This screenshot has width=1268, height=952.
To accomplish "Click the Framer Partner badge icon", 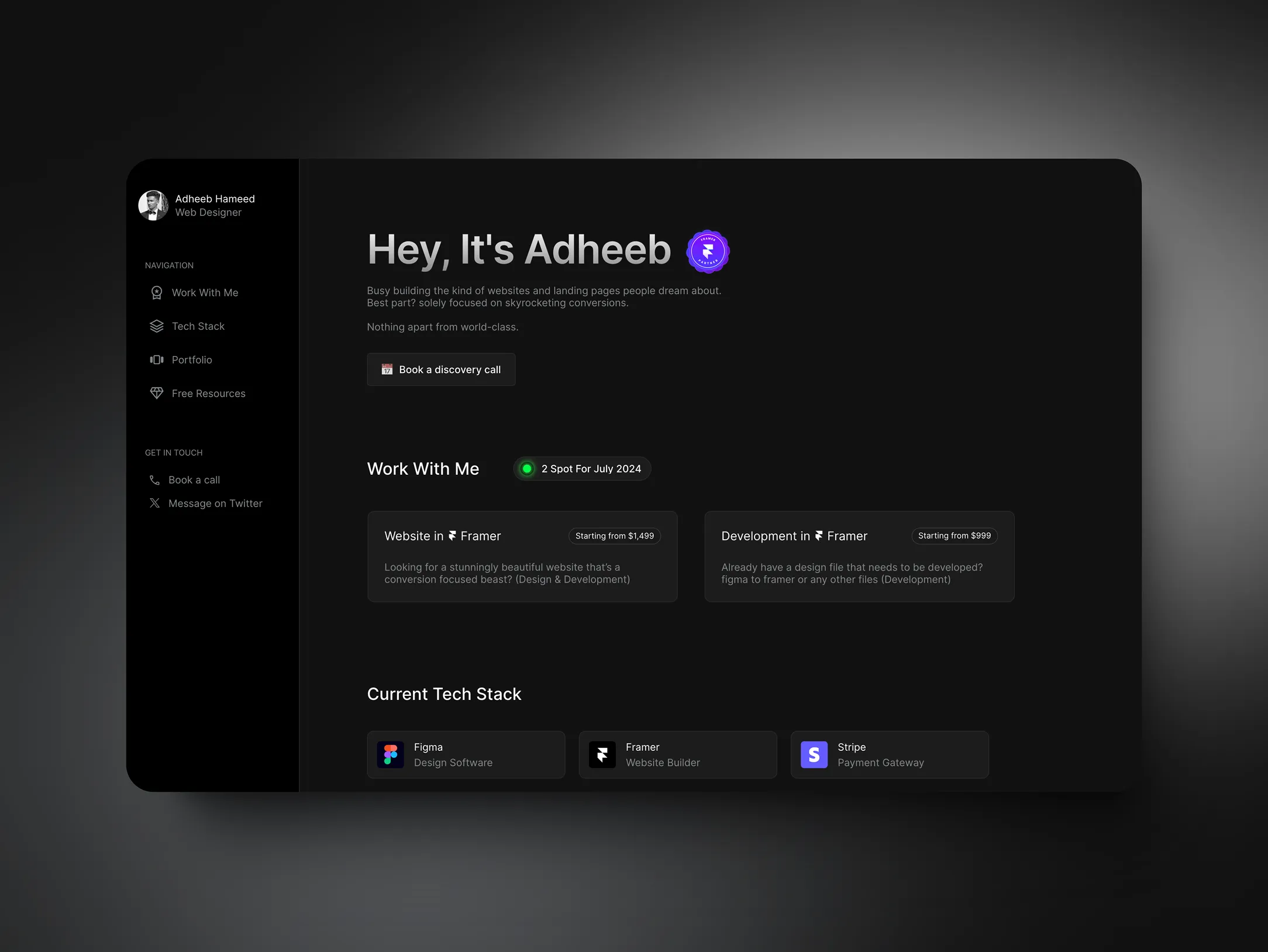I will tap(708, 251).
